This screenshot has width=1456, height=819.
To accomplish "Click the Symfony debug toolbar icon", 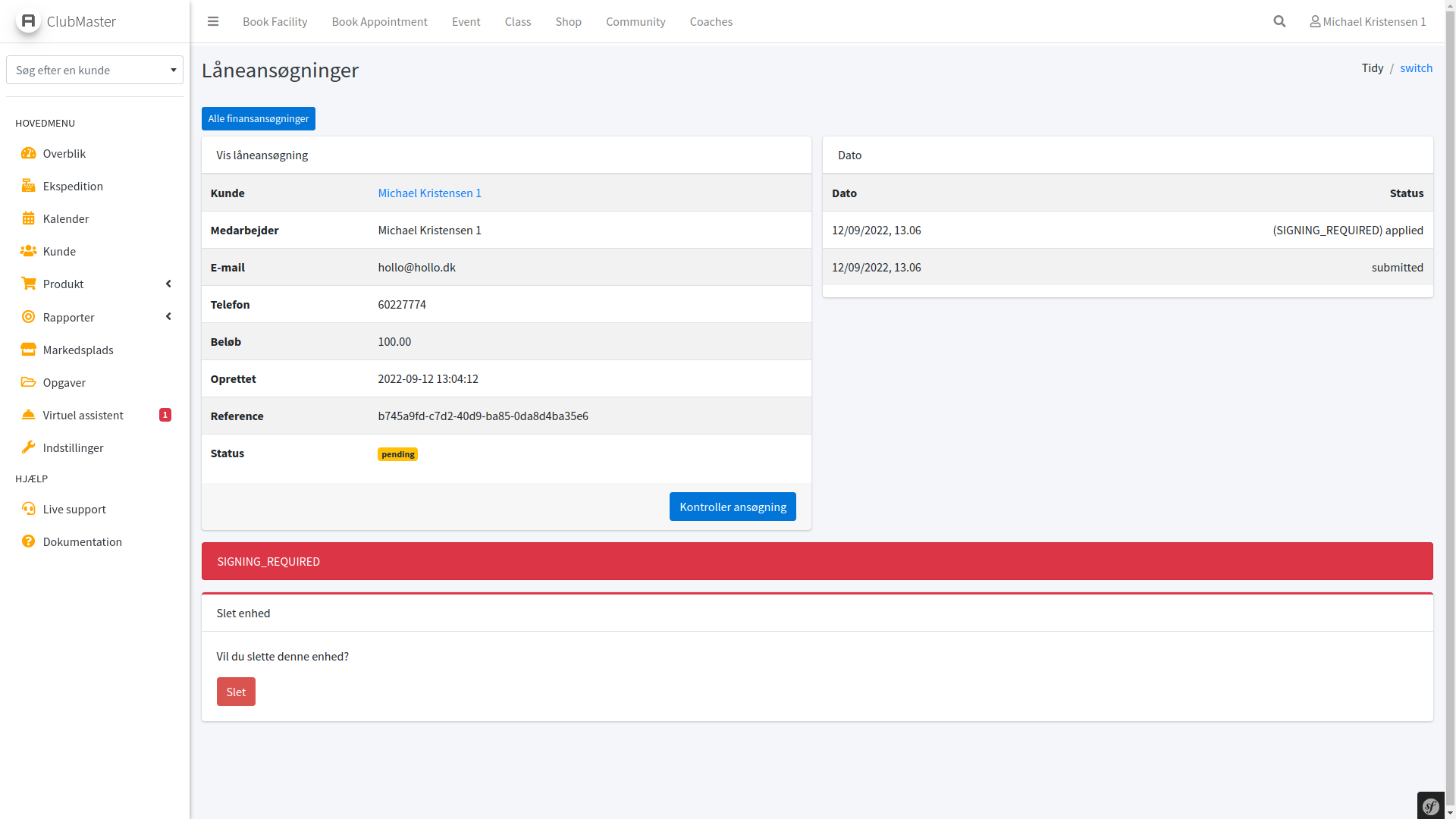I will (1431, 806).
